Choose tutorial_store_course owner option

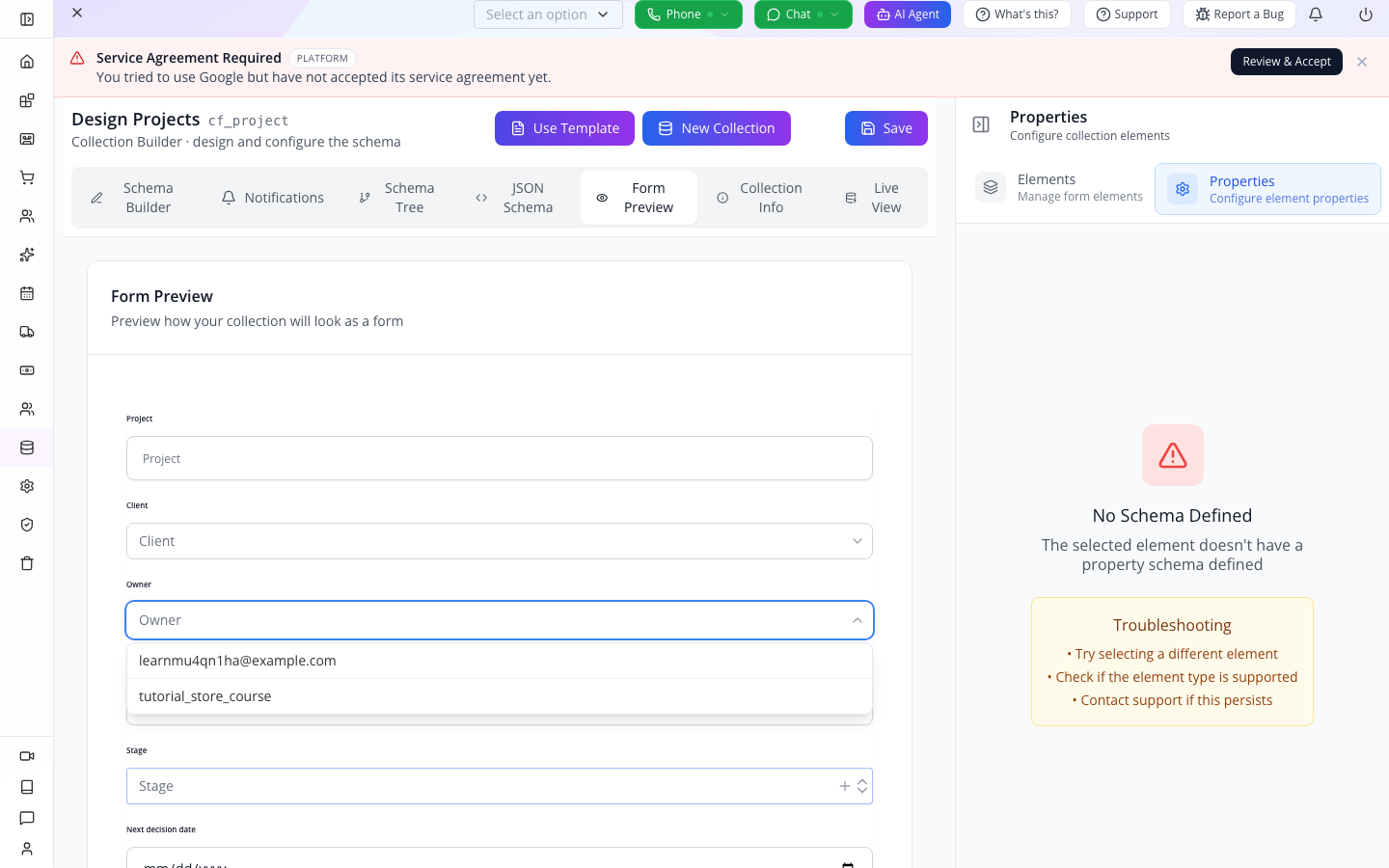pyautogui.click(x=500, y=696)
